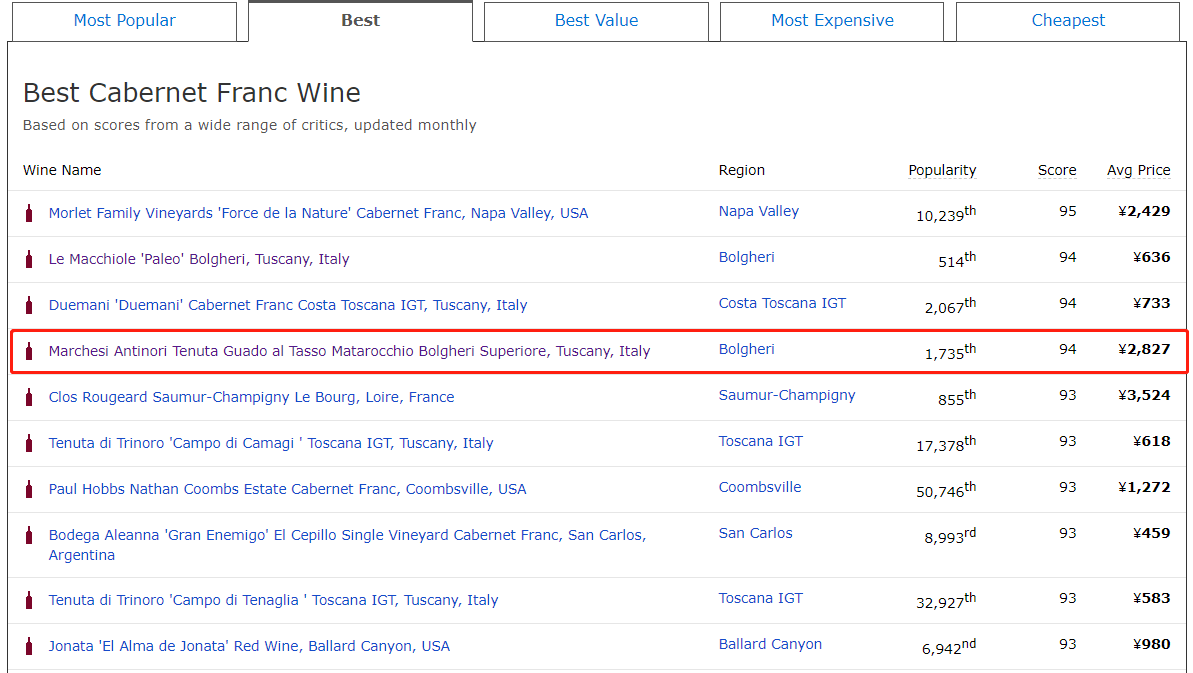Click the 8,993rd popularity rank
This screenshot has width=1193, height=673.
click(x=950, y=536)
